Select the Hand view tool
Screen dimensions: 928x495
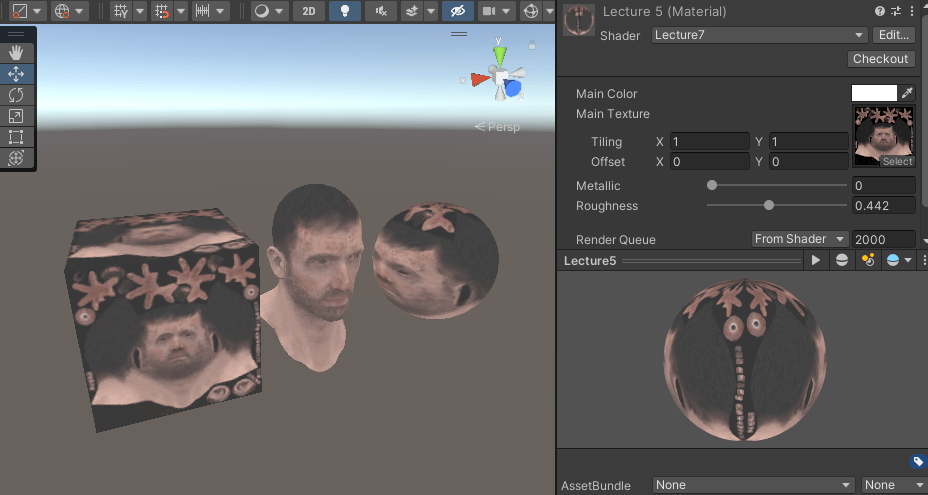tap(16, 53)
